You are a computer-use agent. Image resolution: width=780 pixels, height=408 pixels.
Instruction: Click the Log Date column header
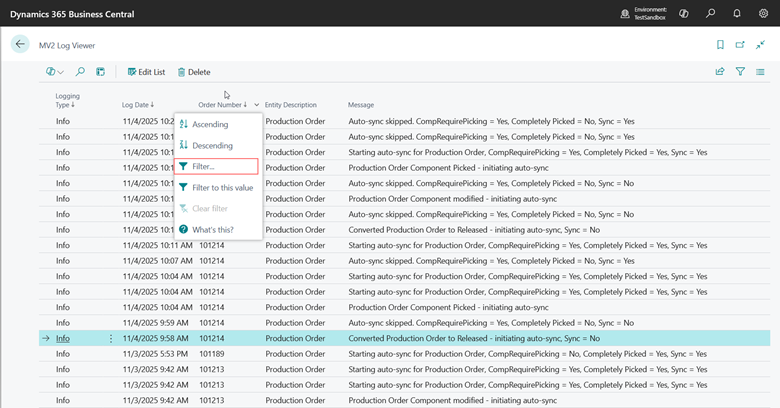138,104
